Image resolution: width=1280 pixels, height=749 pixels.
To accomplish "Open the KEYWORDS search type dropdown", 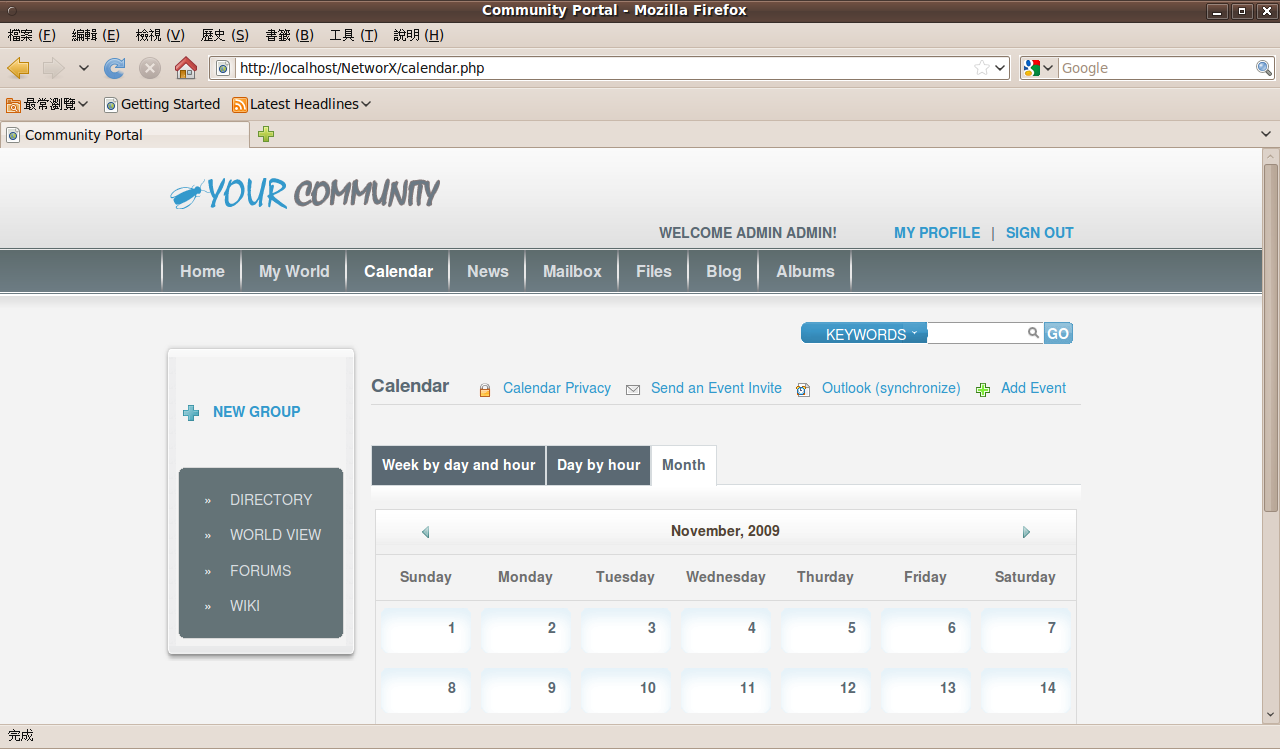I will pyautogui.click(x=864, y=333).
